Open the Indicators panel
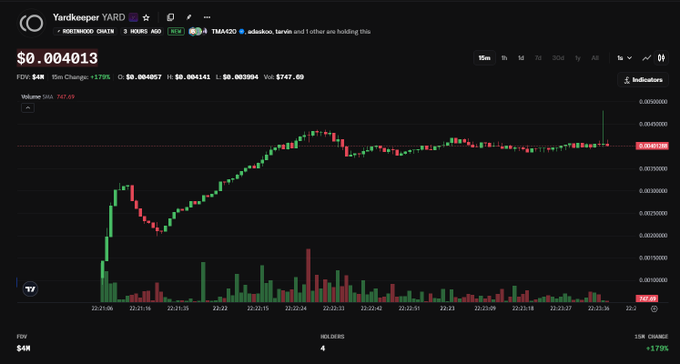The width and height of the screenshot is (680, 364). [x=643, y=80]
